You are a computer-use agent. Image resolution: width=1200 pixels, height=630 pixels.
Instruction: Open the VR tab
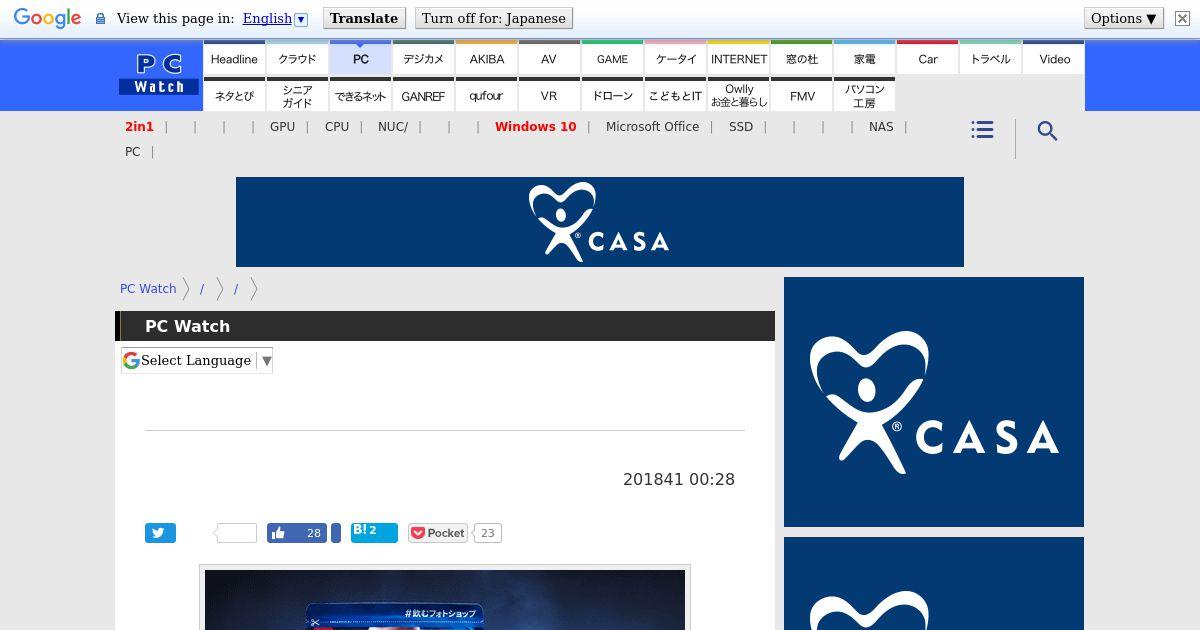click(549, 95)
